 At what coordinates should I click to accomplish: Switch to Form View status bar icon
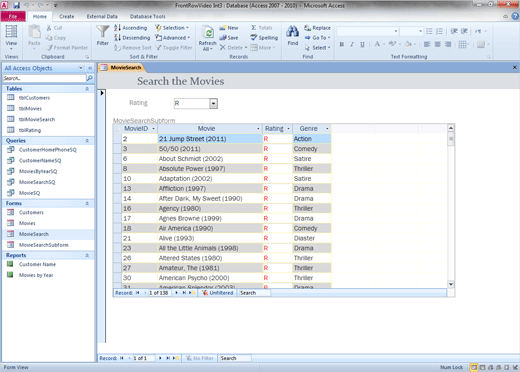(473, 367)
